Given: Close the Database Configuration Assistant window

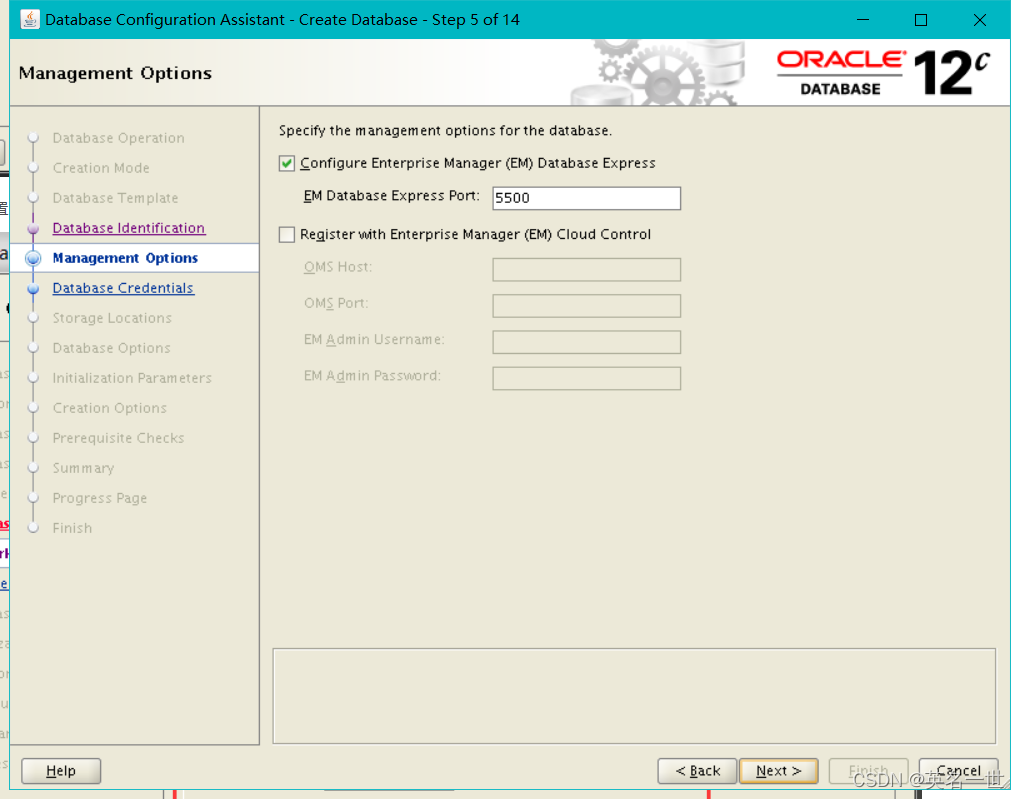Looking at the screenshot, I should point(980,20).
